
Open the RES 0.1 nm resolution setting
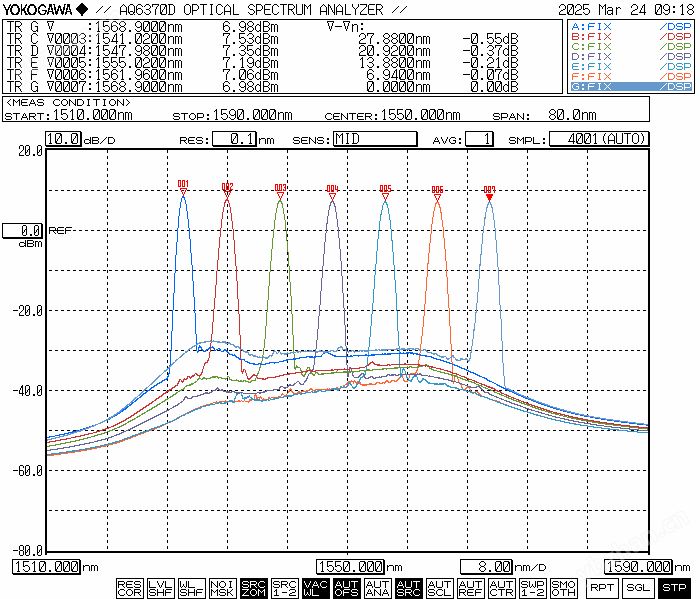point(238,139)
